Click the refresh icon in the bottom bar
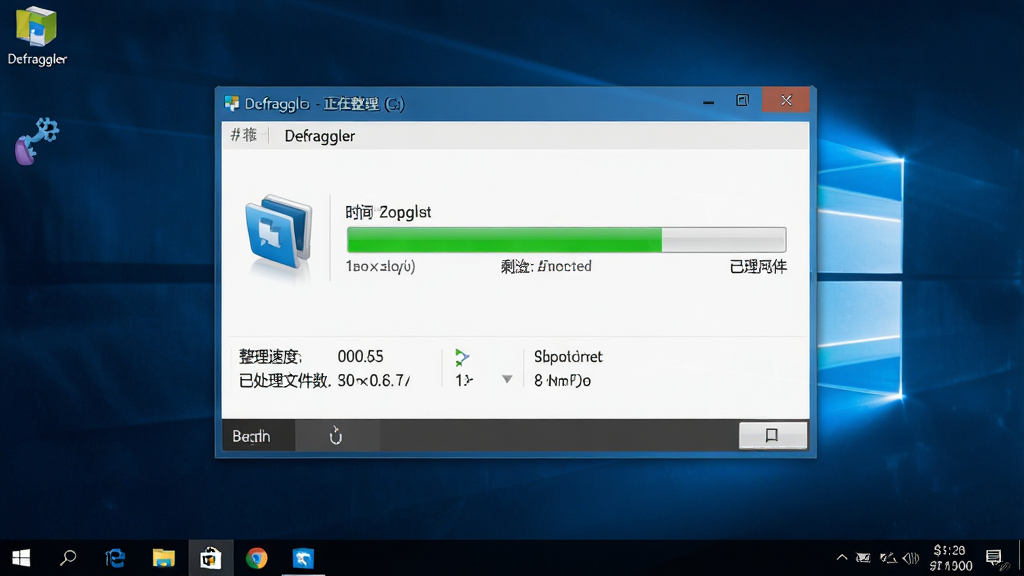Image resolution: width=1024 pixels, height=576 pixels. click(x=336, y=436)
